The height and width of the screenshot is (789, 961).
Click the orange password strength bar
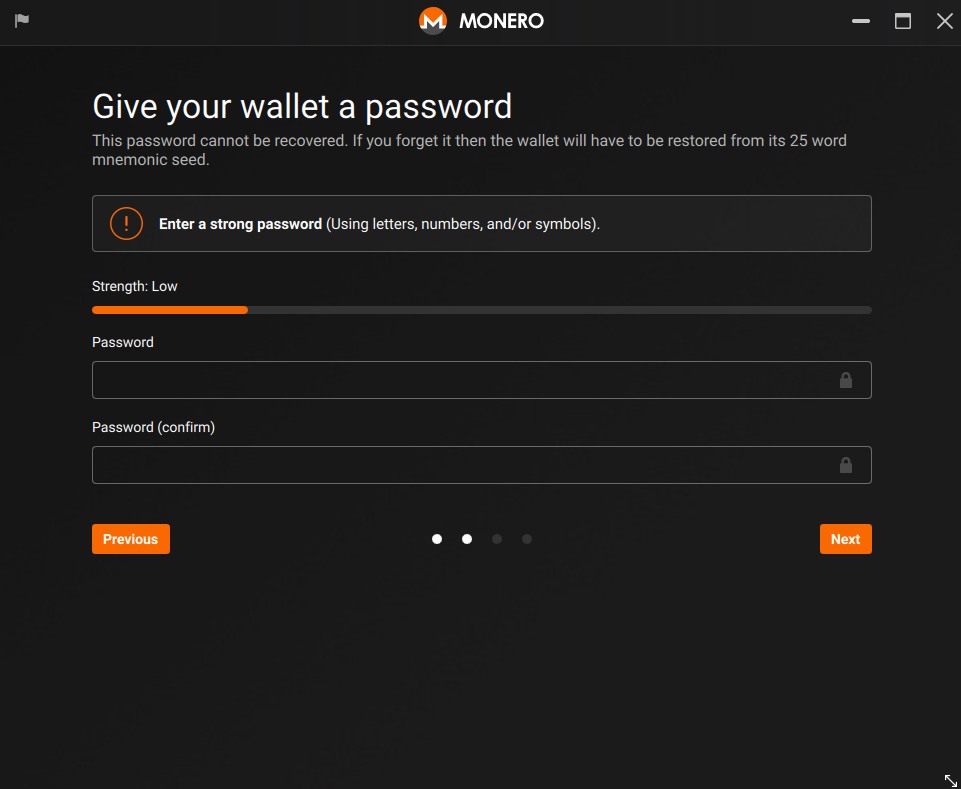(170, 310)
